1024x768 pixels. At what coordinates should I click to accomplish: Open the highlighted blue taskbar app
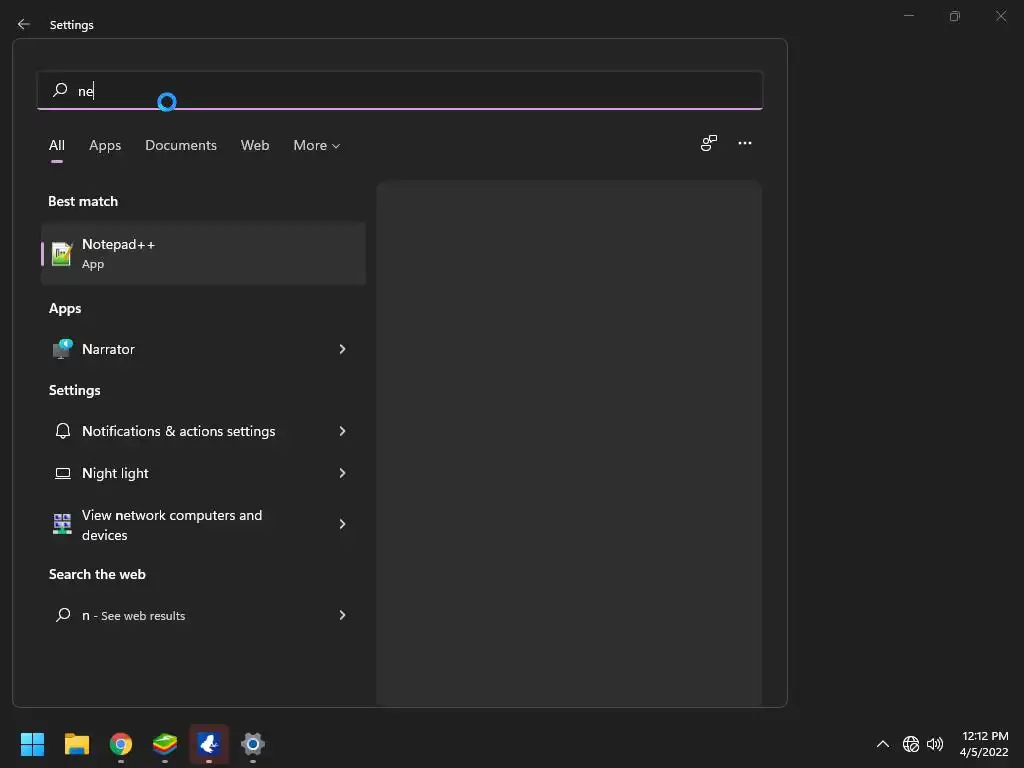pos(209,744)
